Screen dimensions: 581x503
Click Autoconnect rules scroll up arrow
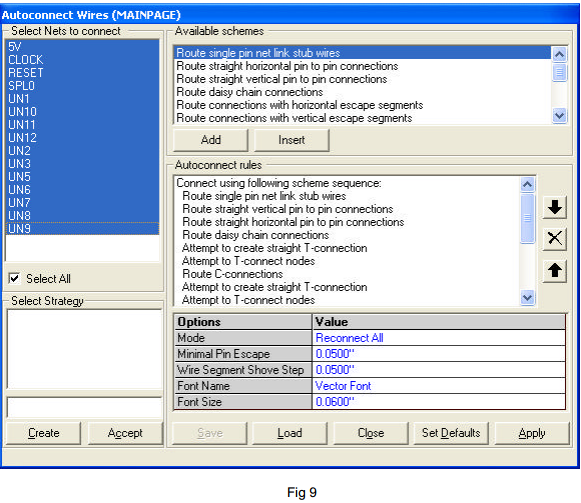point(527,184)
